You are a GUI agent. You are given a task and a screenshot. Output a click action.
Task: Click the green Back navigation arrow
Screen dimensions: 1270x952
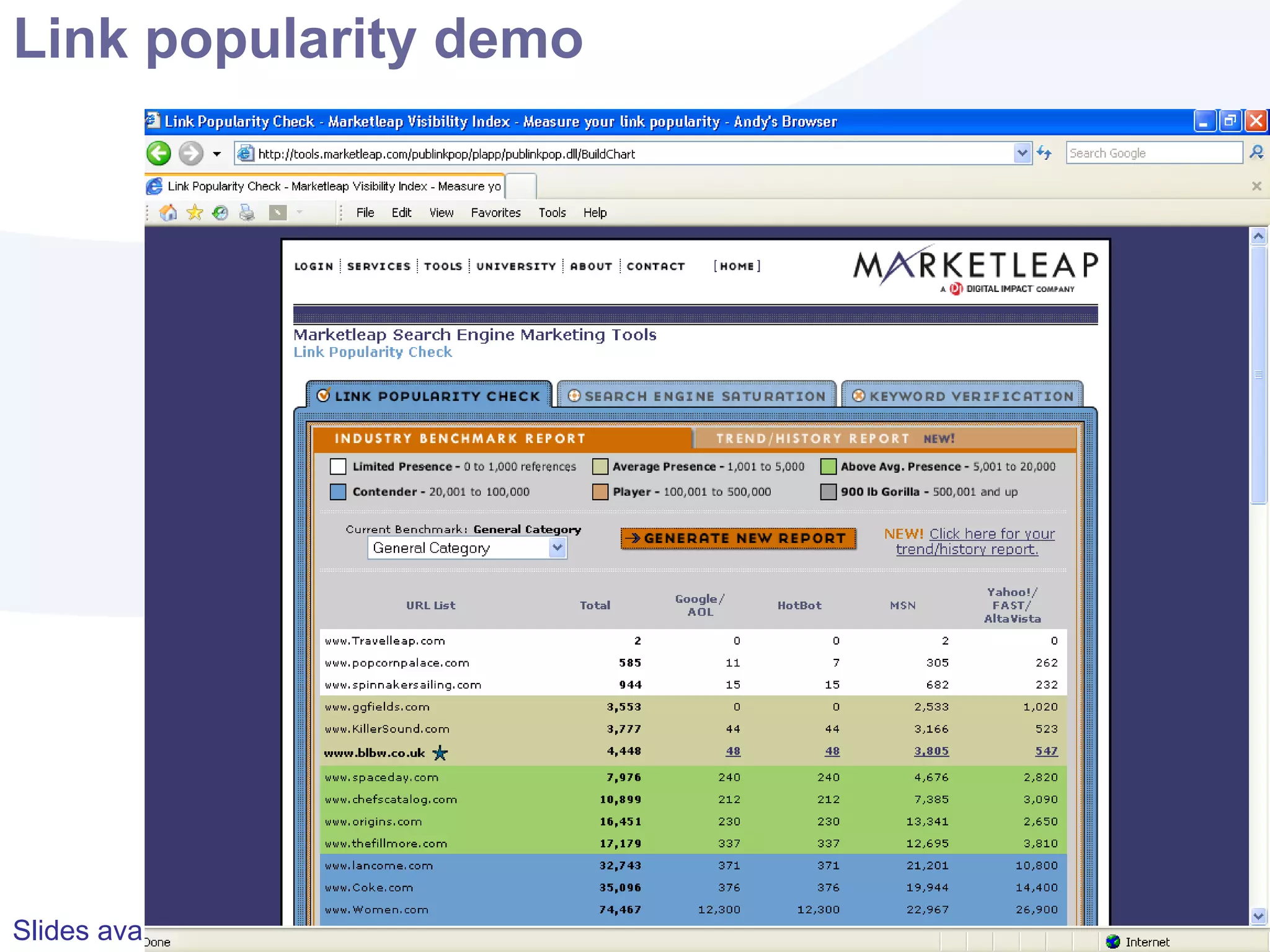159,153
